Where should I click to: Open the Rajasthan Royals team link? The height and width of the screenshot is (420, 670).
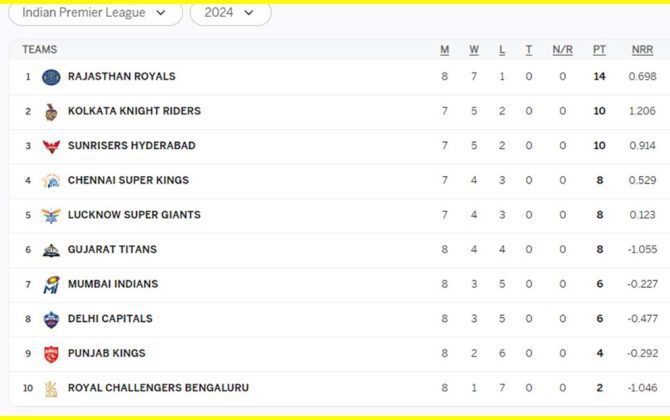121,77
